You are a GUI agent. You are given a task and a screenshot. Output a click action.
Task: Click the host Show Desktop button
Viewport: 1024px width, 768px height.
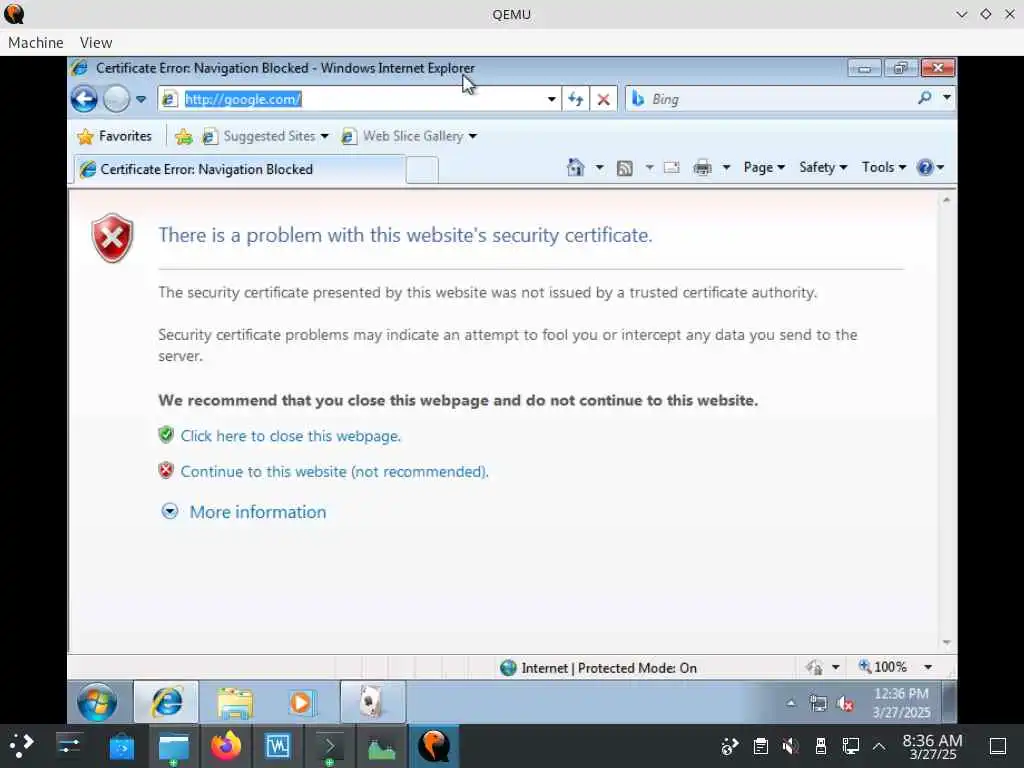pos(997,746)
